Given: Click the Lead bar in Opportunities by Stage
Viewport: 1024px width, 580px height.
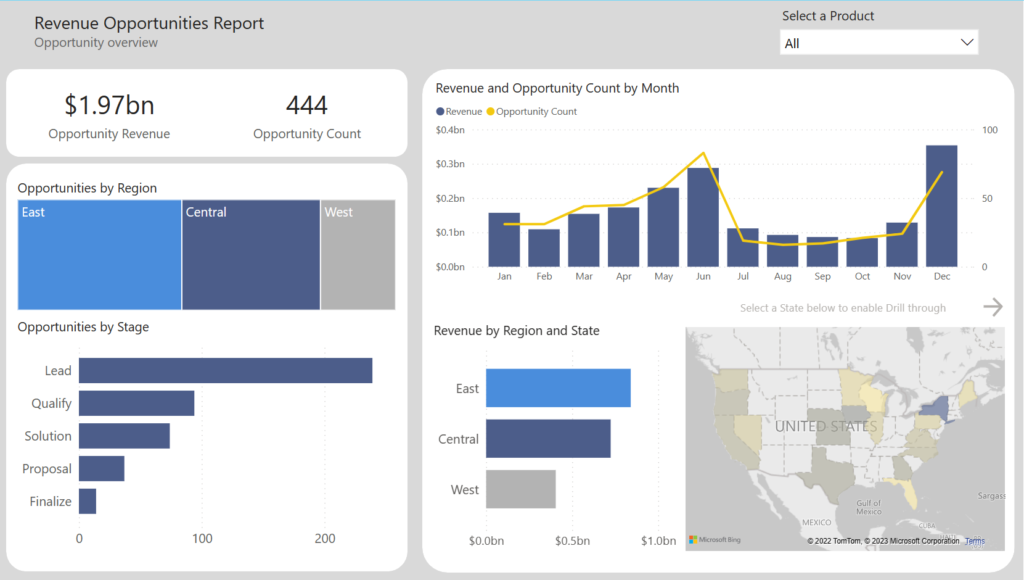Looking at the screenshot, I should pos(225,369).
